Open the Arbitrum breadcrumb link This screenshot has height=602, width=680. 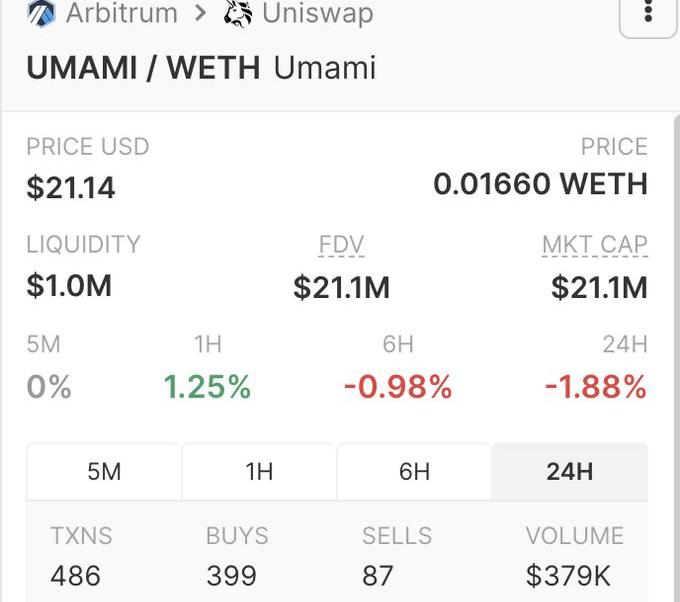121,13
